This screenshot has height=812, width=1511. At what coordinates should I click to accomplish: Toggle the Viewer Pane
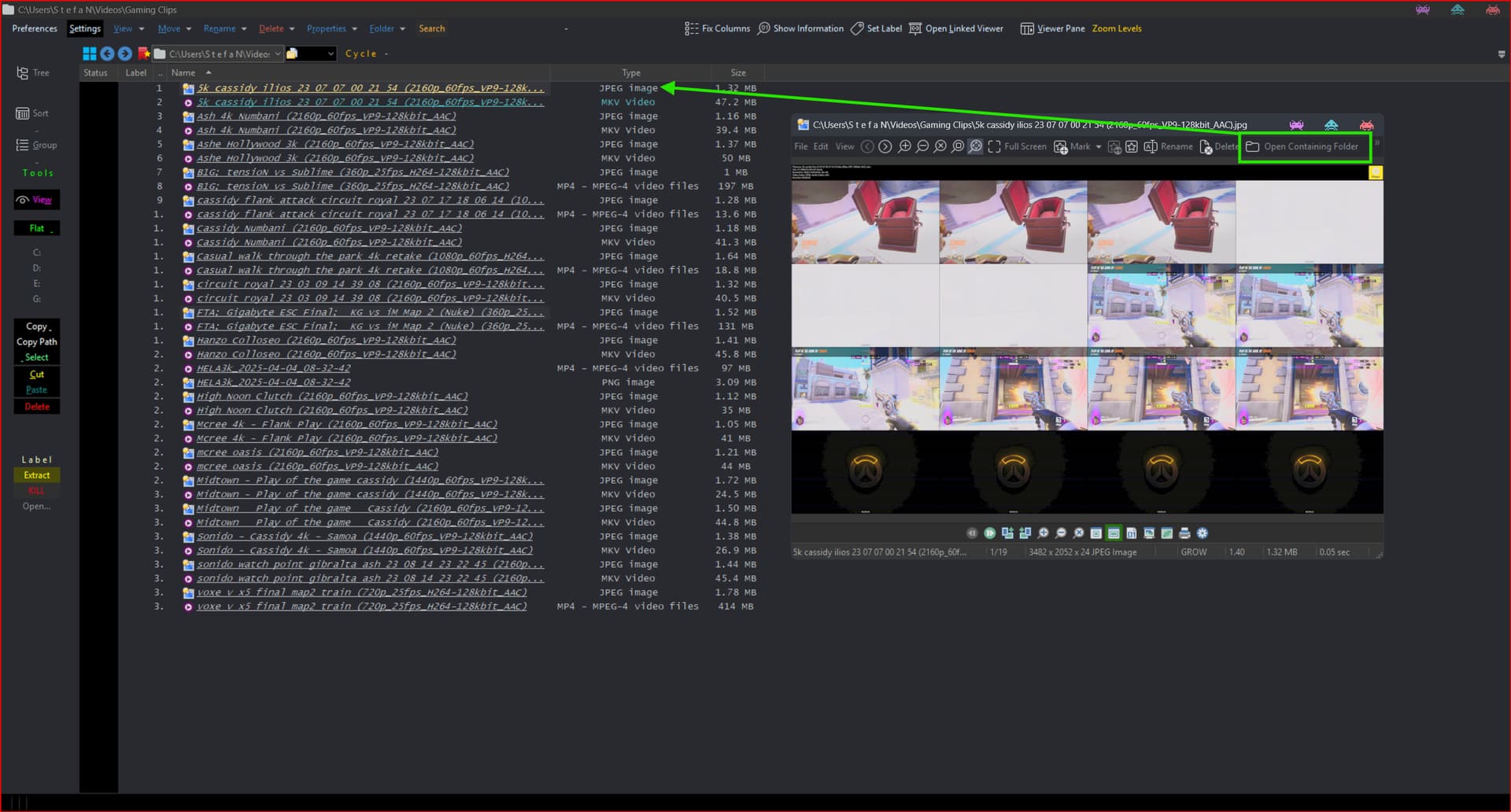click(1052, 28)
